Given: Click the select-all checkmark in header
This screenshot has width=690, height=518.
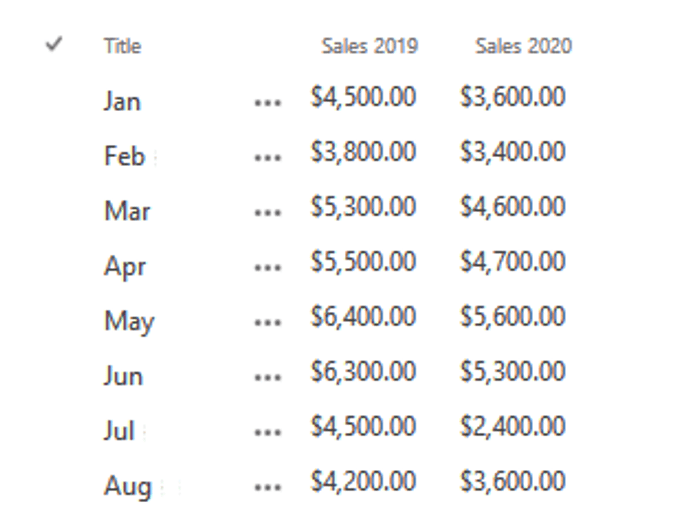Looking at the screenshot, I should click(x=54, y=44).
